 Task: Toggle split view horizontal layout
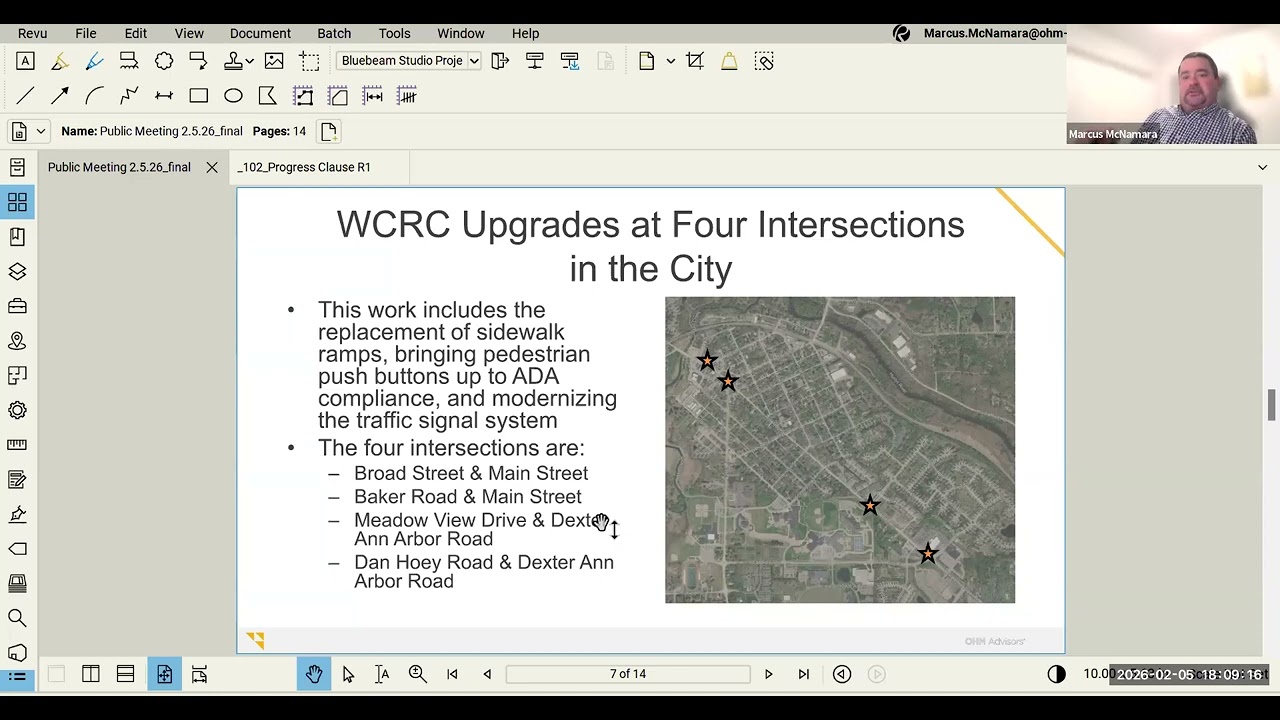tap(125, 674)
